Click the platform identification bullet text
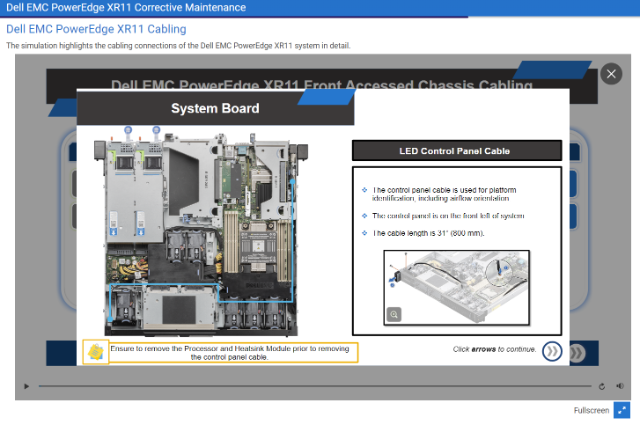The image size is (640, 425). pos(444,194)
